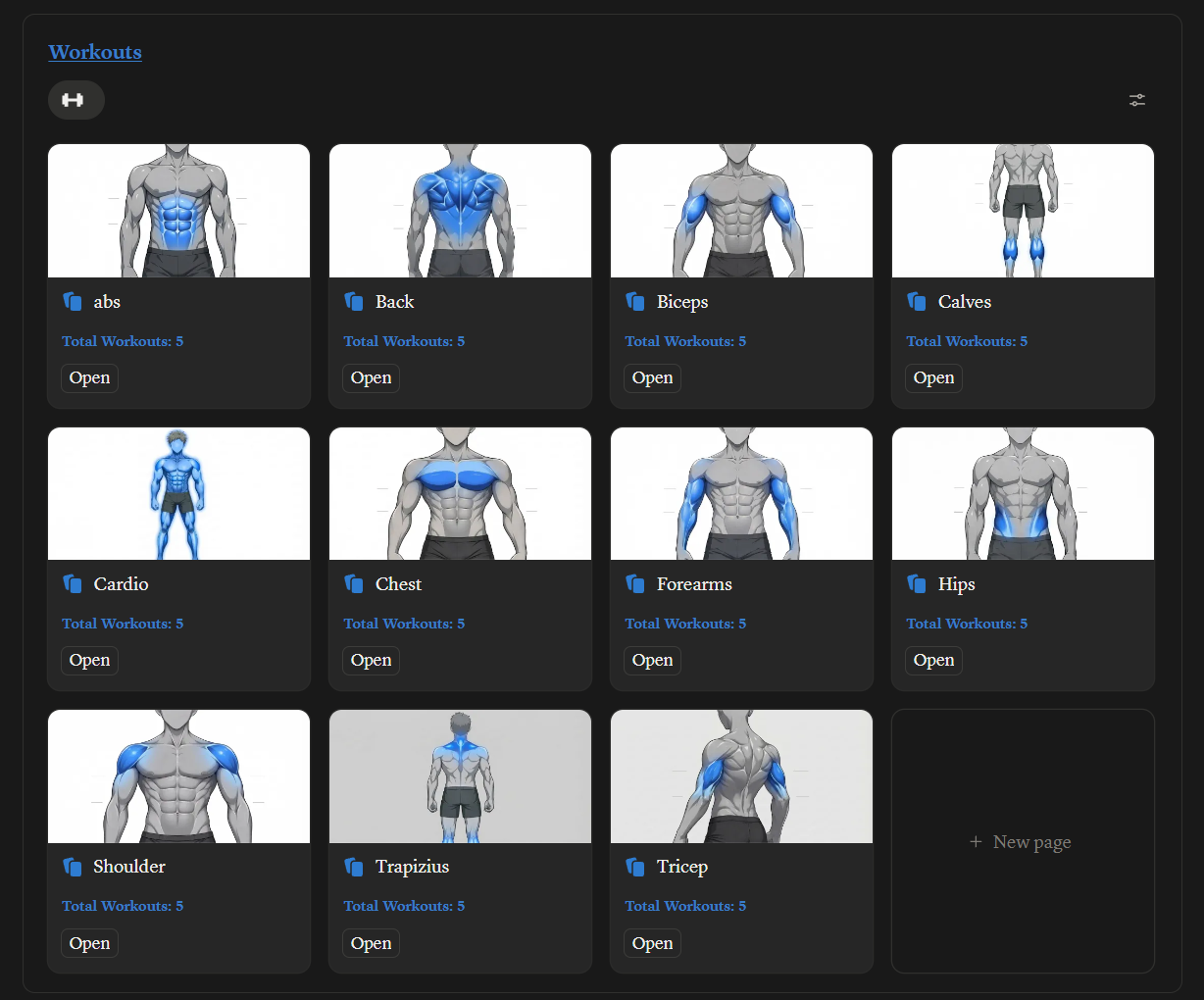Open the Chest workout page
This screenshot has height=1000, width=1204.
[371, 661]
